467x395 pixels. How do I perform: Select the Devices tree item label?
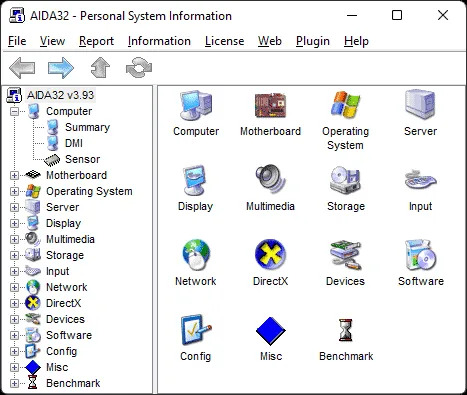tap(65, 319)
